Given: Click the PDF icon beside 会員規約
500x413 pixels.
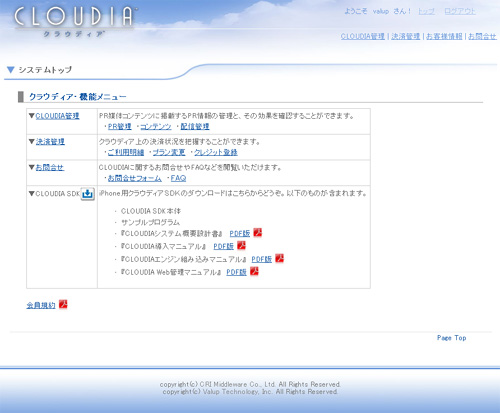Looking at the screenshot, I should 63,304.
